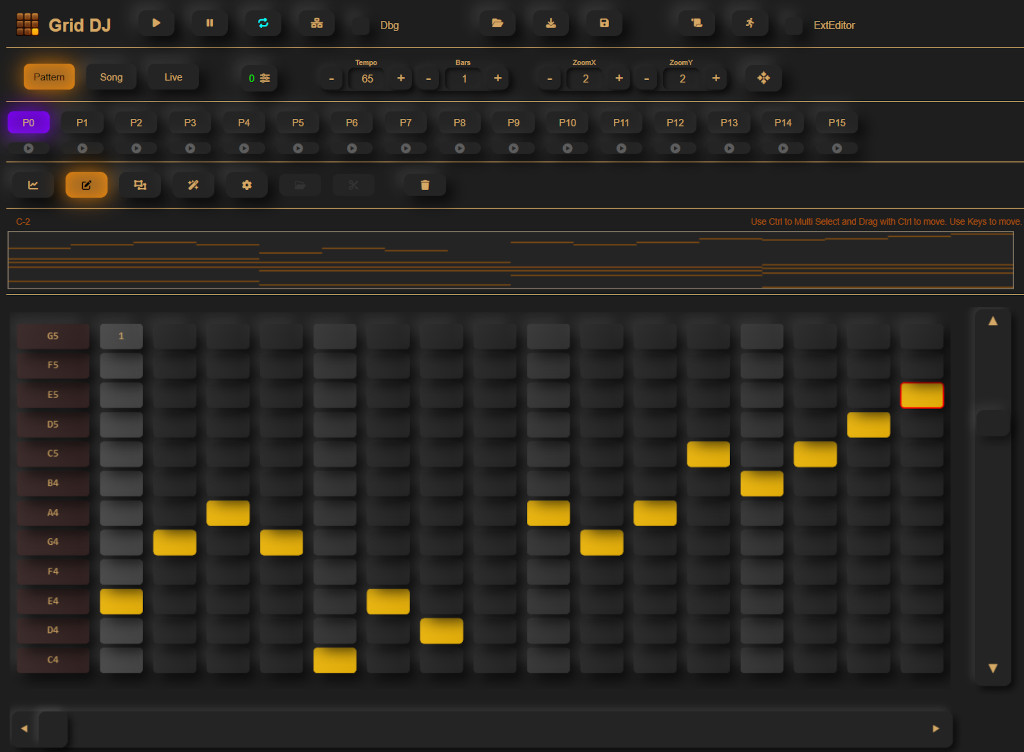Toggle the ExtEditor checkbox
Viewport: 1024px width, 752px height.
pyautogui.click(x=793, y=25)
